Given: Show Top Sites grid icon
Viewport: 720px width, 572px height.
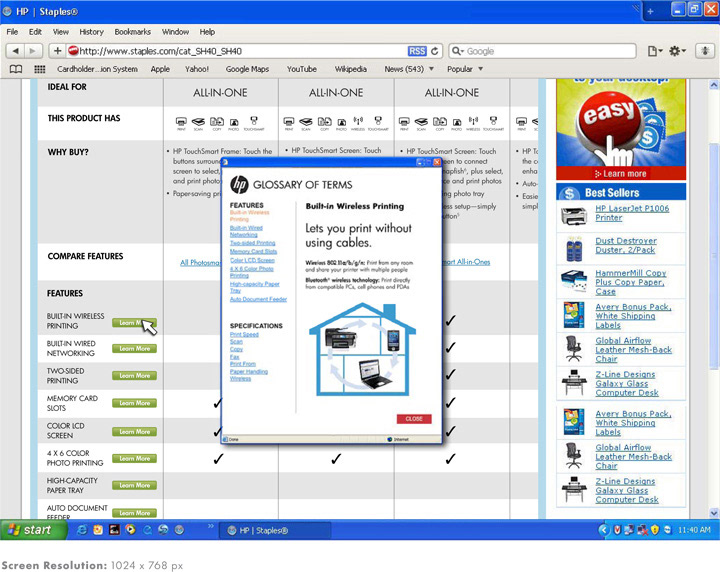Looking at the screenshot, I should click(x=40, y=69).
